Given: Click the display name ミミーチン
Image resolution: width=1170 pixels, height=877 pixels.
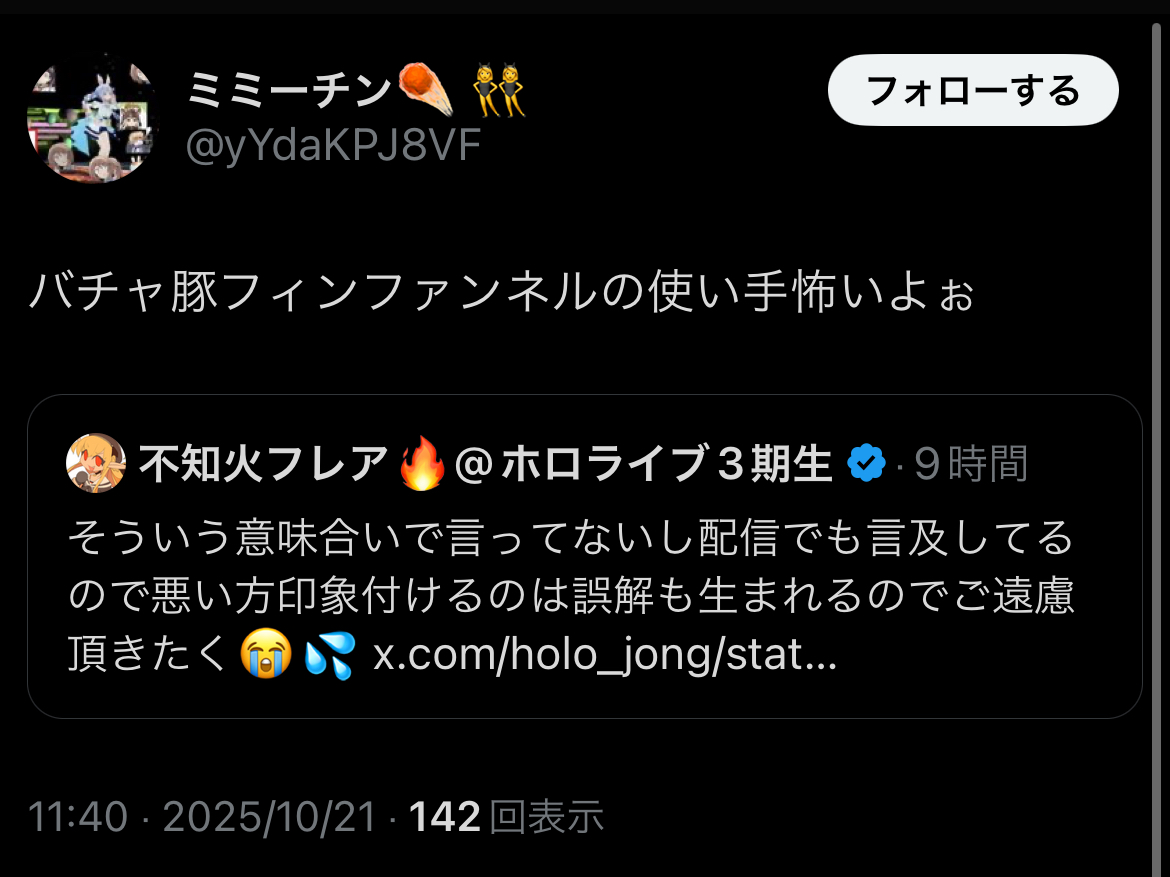Looking at the screenshot, I should pos(289,90).
